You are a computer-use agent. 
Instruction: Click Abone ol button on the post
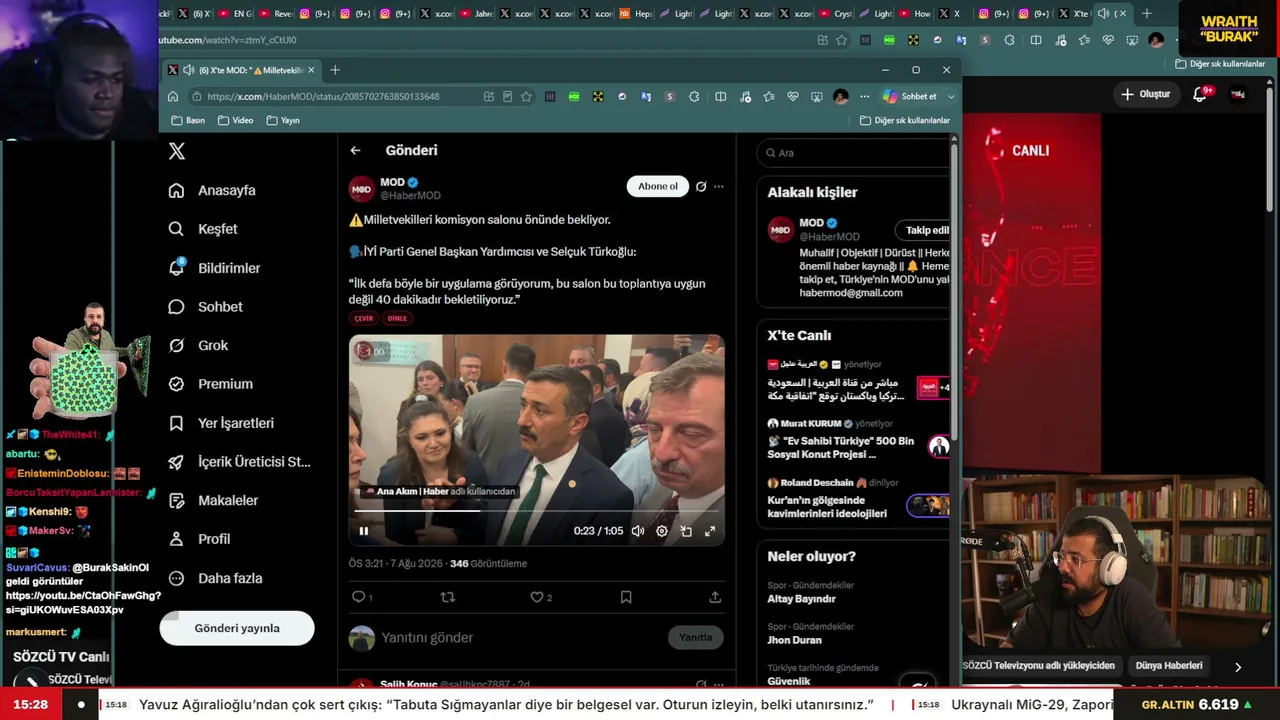(x=658, y=186)
